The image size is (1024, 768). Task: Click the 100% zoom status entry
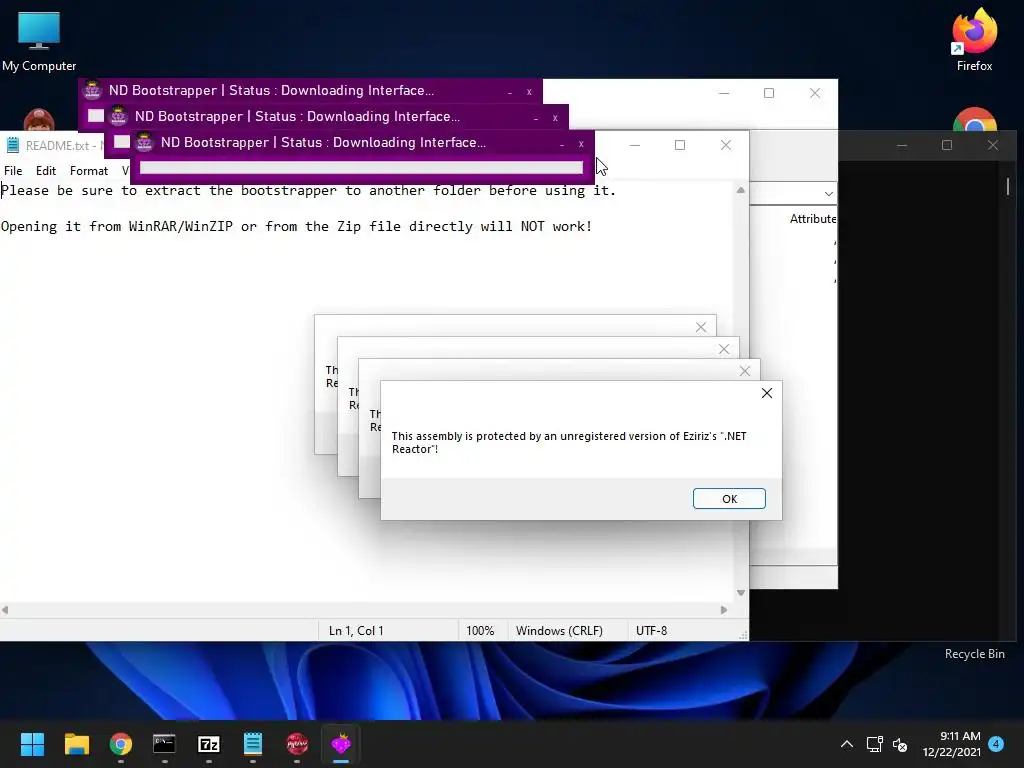480,631
